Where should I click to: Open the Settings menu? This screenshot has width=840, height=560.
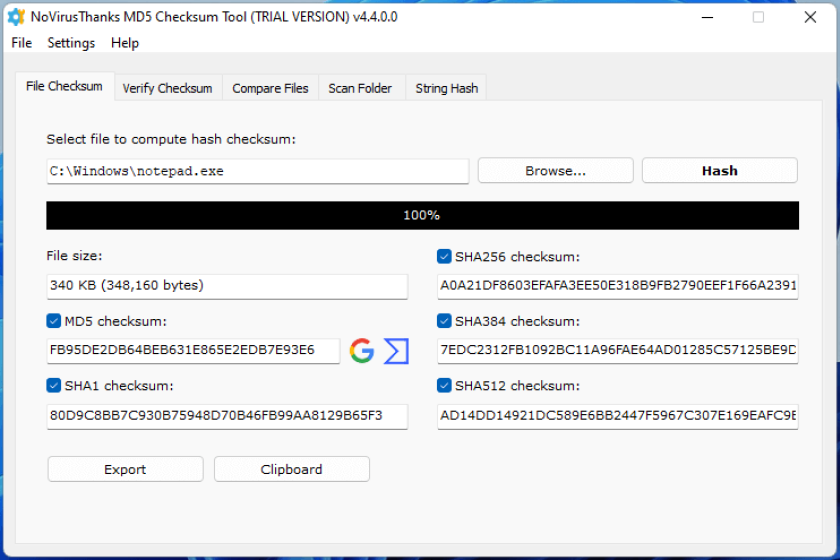coord(71,43)
